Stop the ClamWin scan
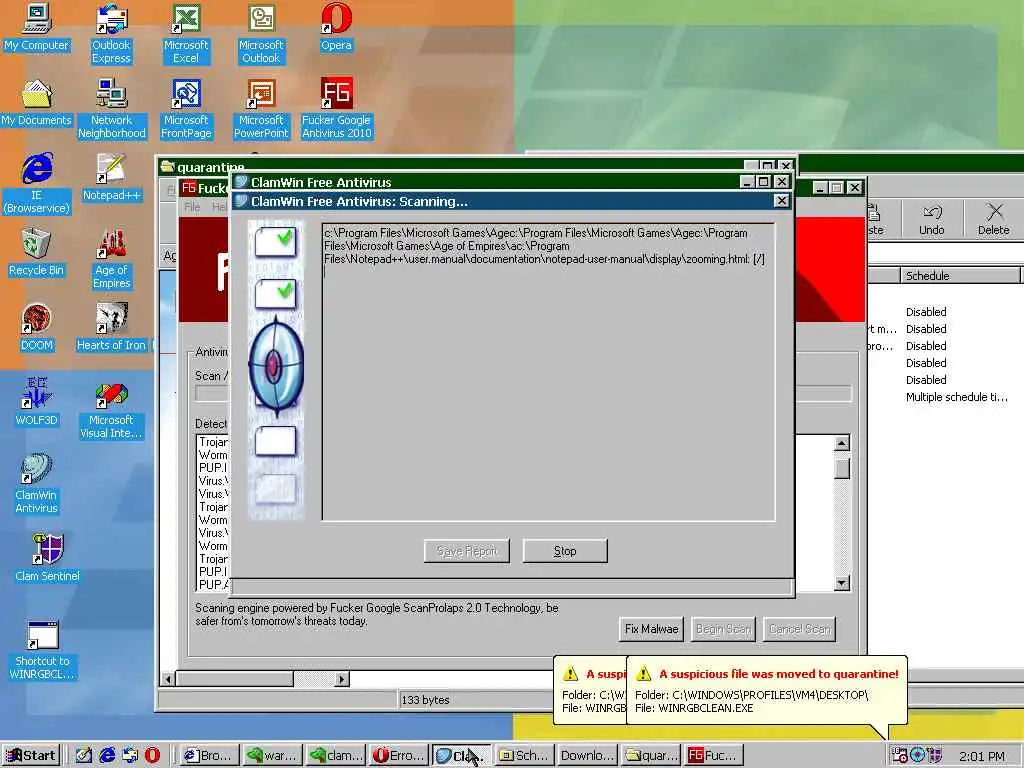Viewport: 1024px width, 768px height. (565, 551)
